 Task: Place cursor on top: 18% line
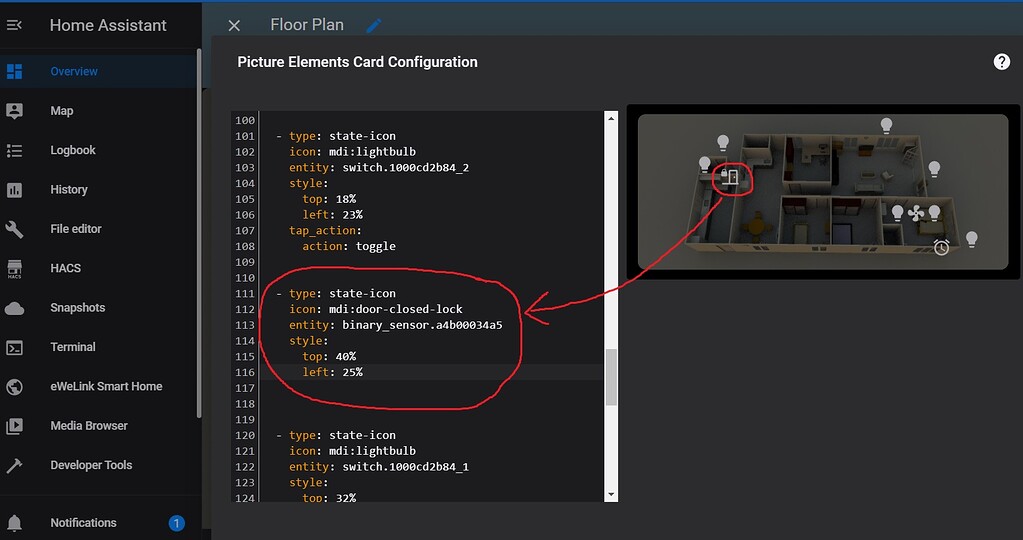pyautogui.click(x=329, y=199)
